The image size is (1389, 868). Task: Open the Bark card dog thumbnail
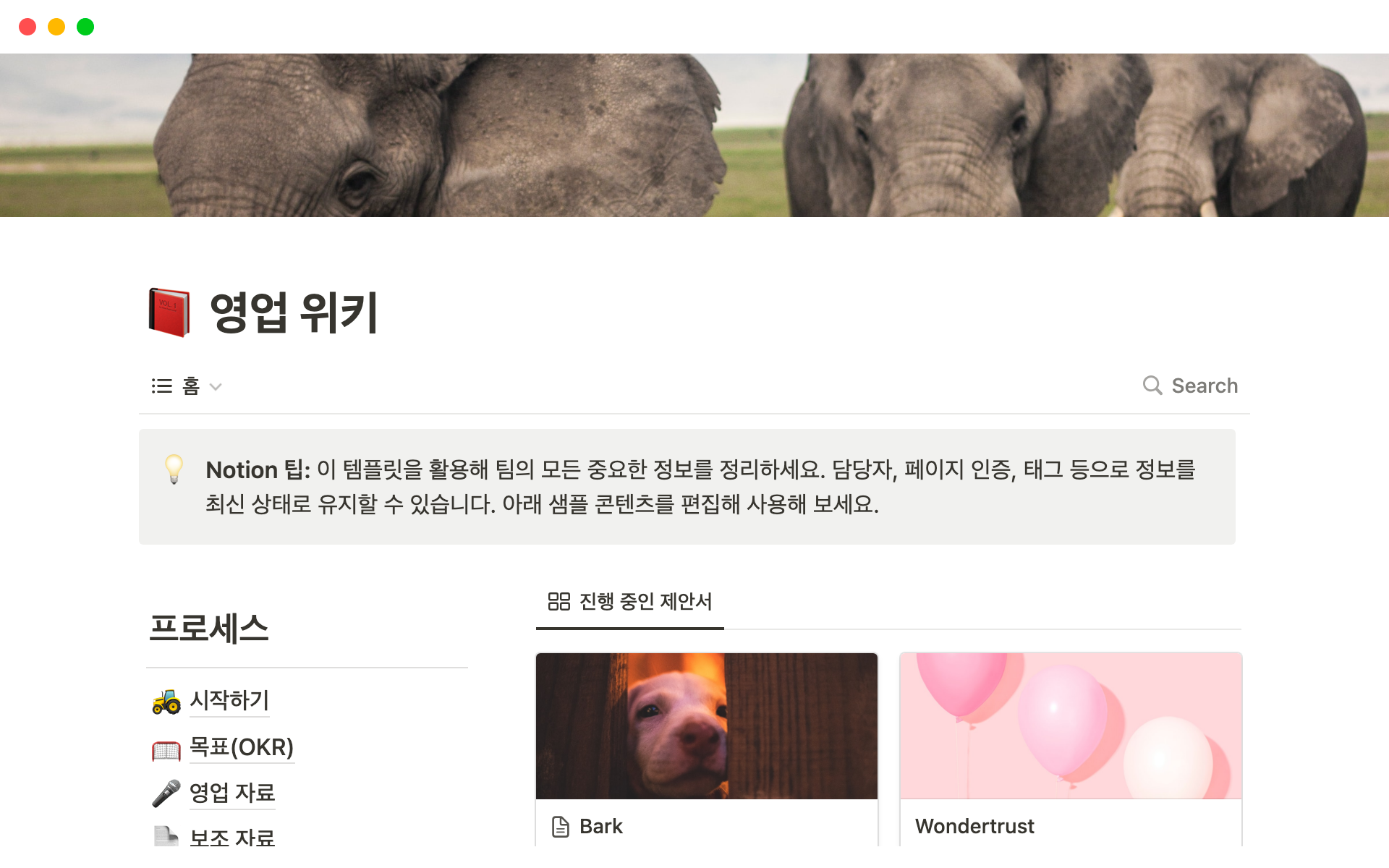[707, 726]
